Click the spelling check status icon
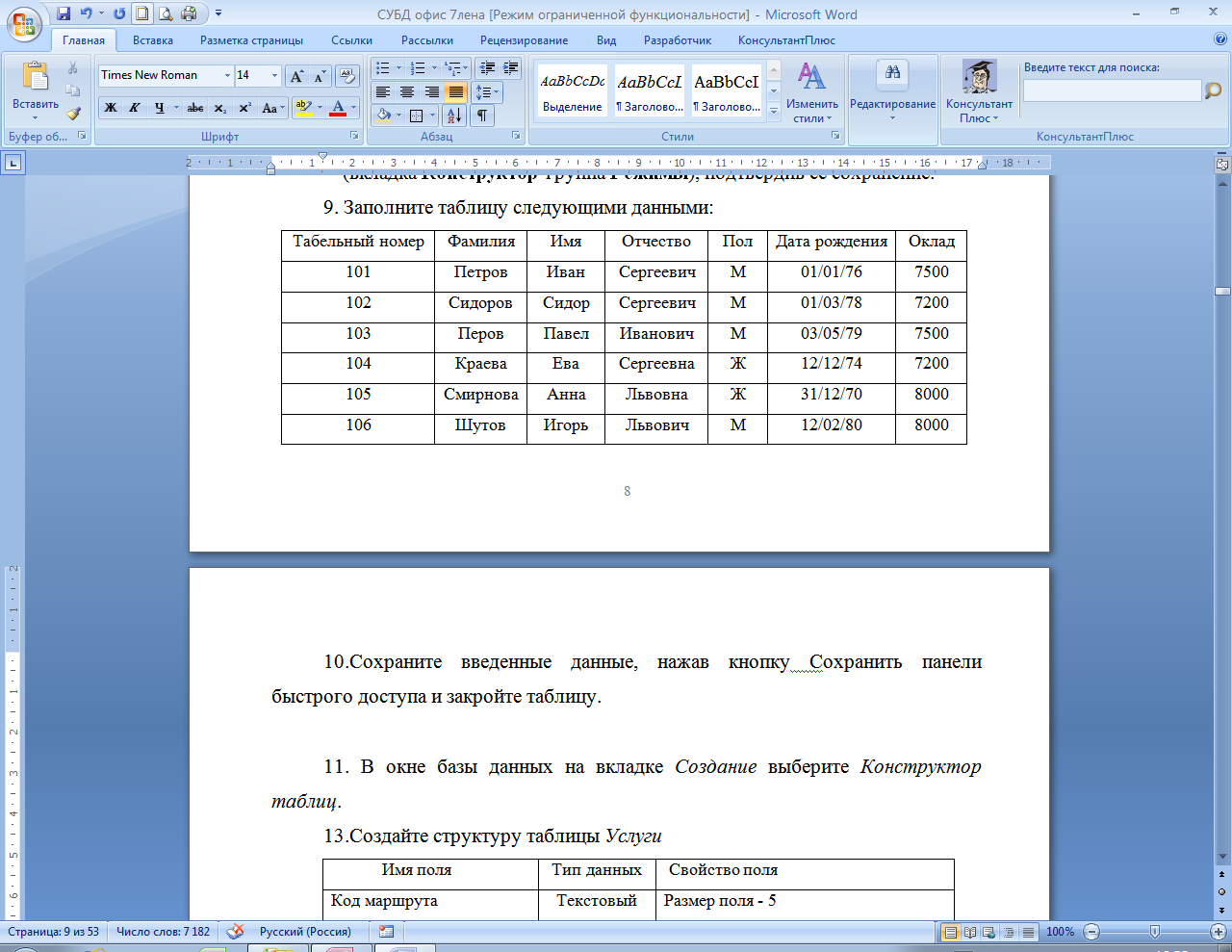The width and height of the screenshot is (1232, 952). point(235,932)
